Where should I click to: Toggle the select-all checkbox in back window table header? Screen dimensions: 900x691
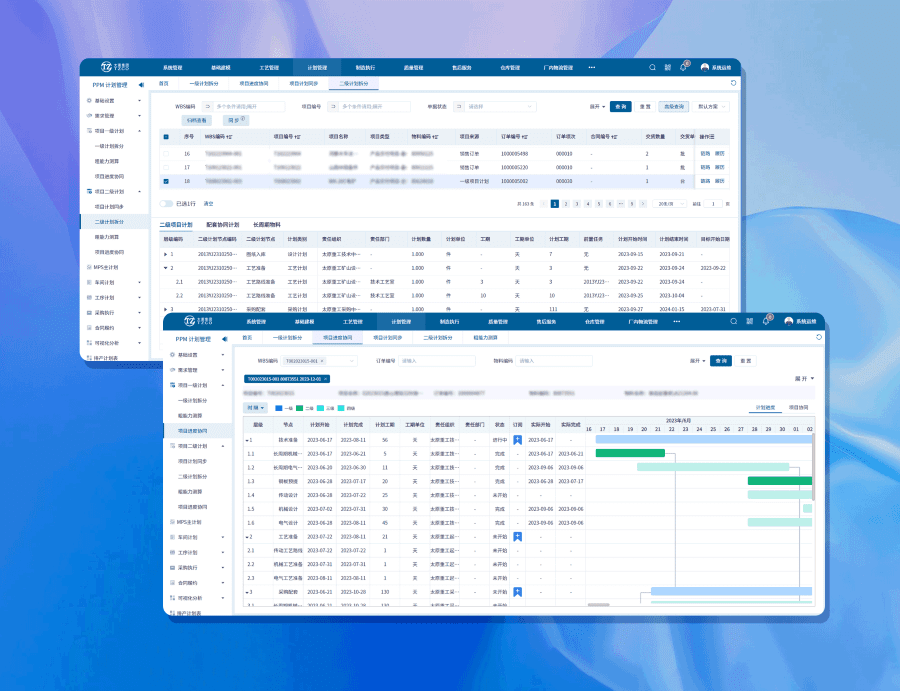tap(166, 137)
